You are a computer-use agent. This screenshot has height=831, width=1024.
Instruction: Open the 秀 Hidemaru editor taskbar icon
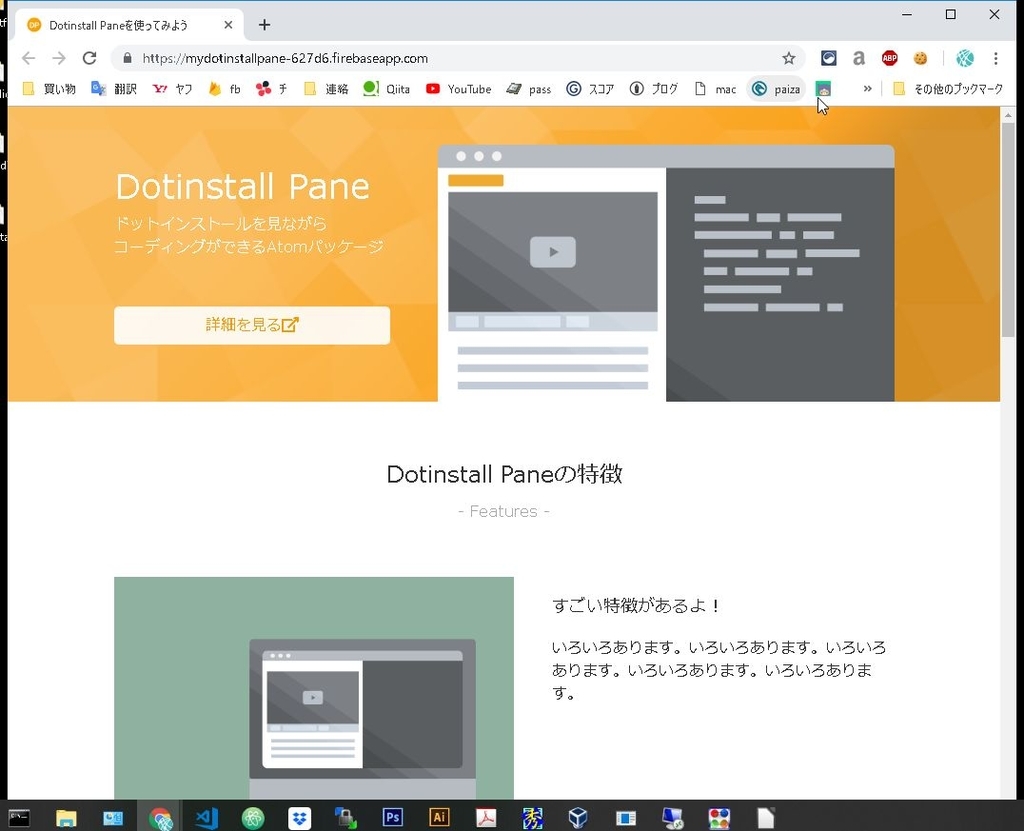(x=532, y=817)
